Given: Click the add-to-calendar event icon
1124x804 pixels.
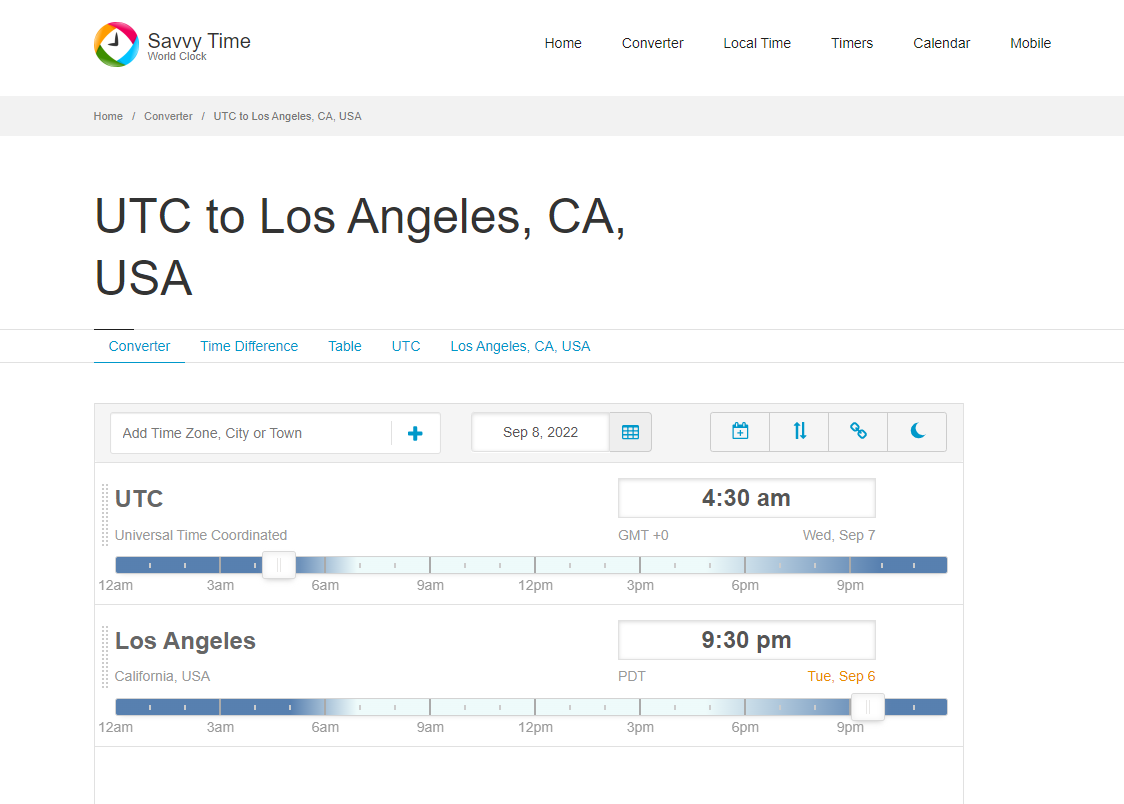Looking at the screenshot, I should [x=740, y=432].
